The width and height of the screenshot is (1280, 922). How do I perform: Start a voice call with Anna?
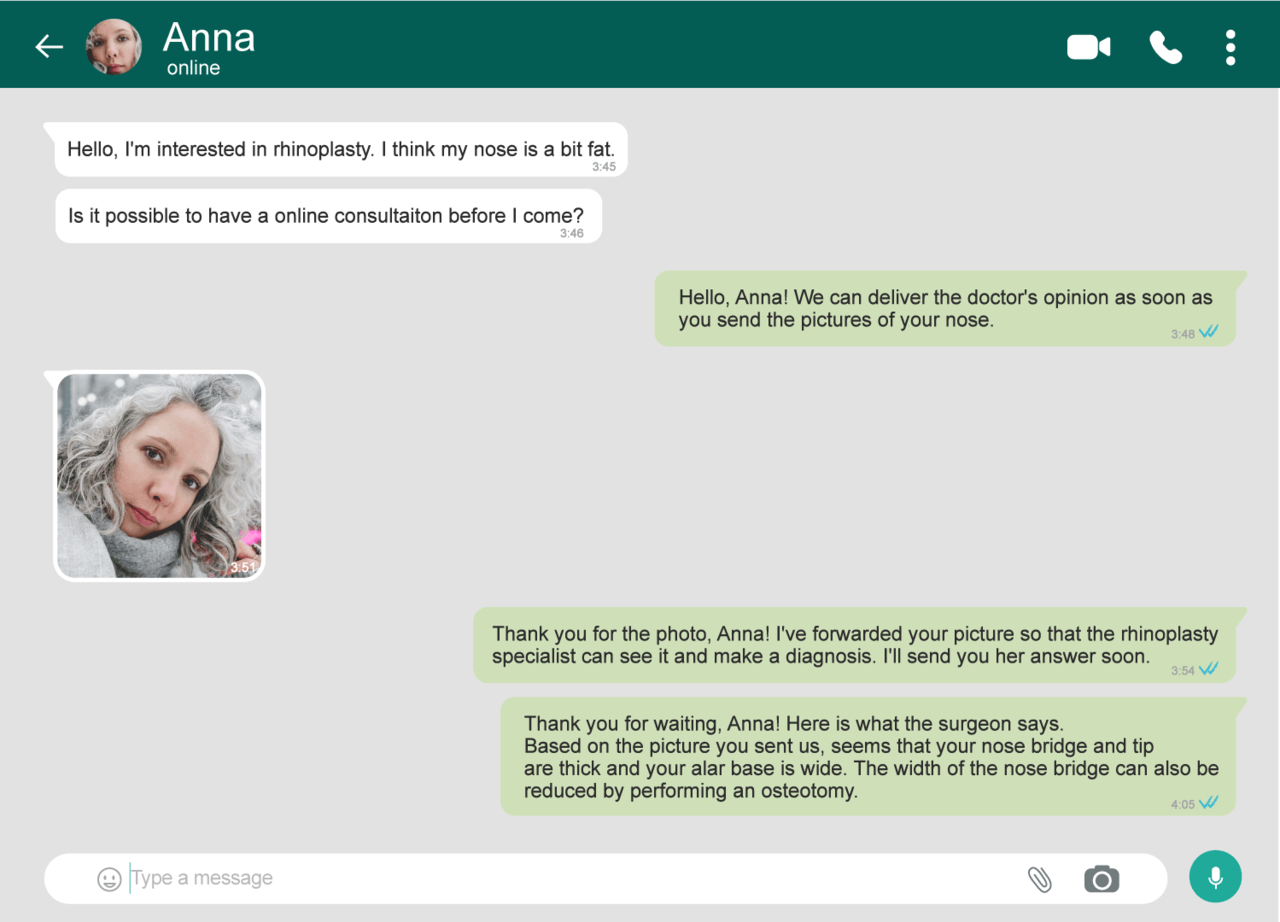click(1166, 47)
